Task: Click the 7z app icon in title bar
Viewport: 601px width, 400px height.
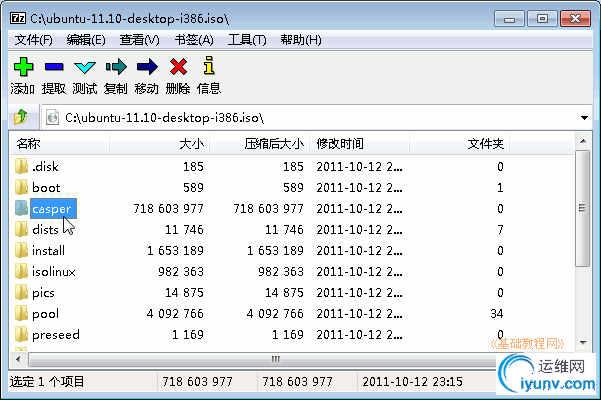Action: [18, 18]
